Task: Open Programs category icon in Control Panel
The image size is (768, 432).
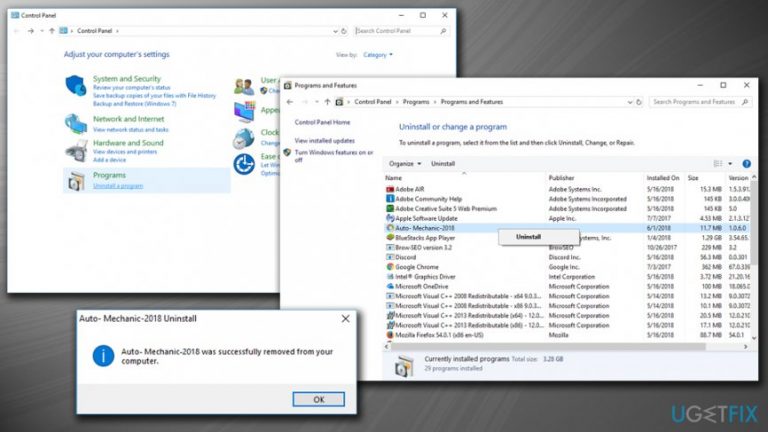Action: click(76, 181)
